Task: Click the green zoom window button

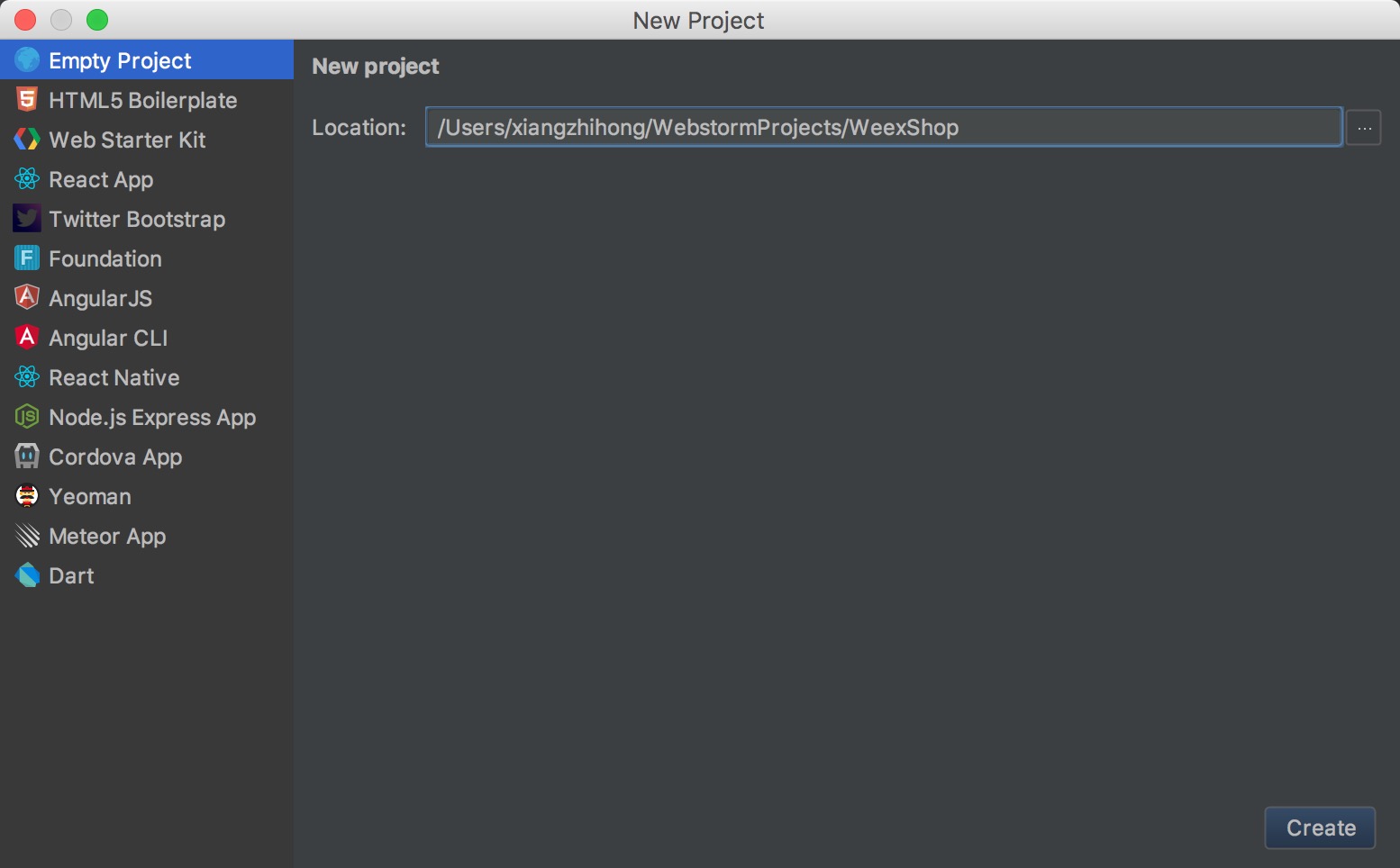Action: [97, 20]
